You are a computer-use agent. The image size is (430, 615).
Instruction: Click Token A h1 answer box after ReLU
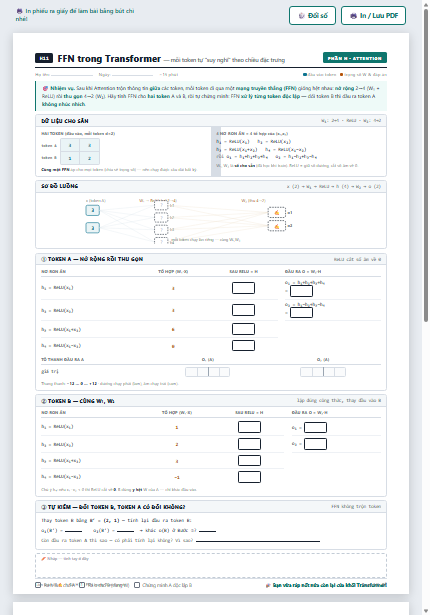(243, 288)
